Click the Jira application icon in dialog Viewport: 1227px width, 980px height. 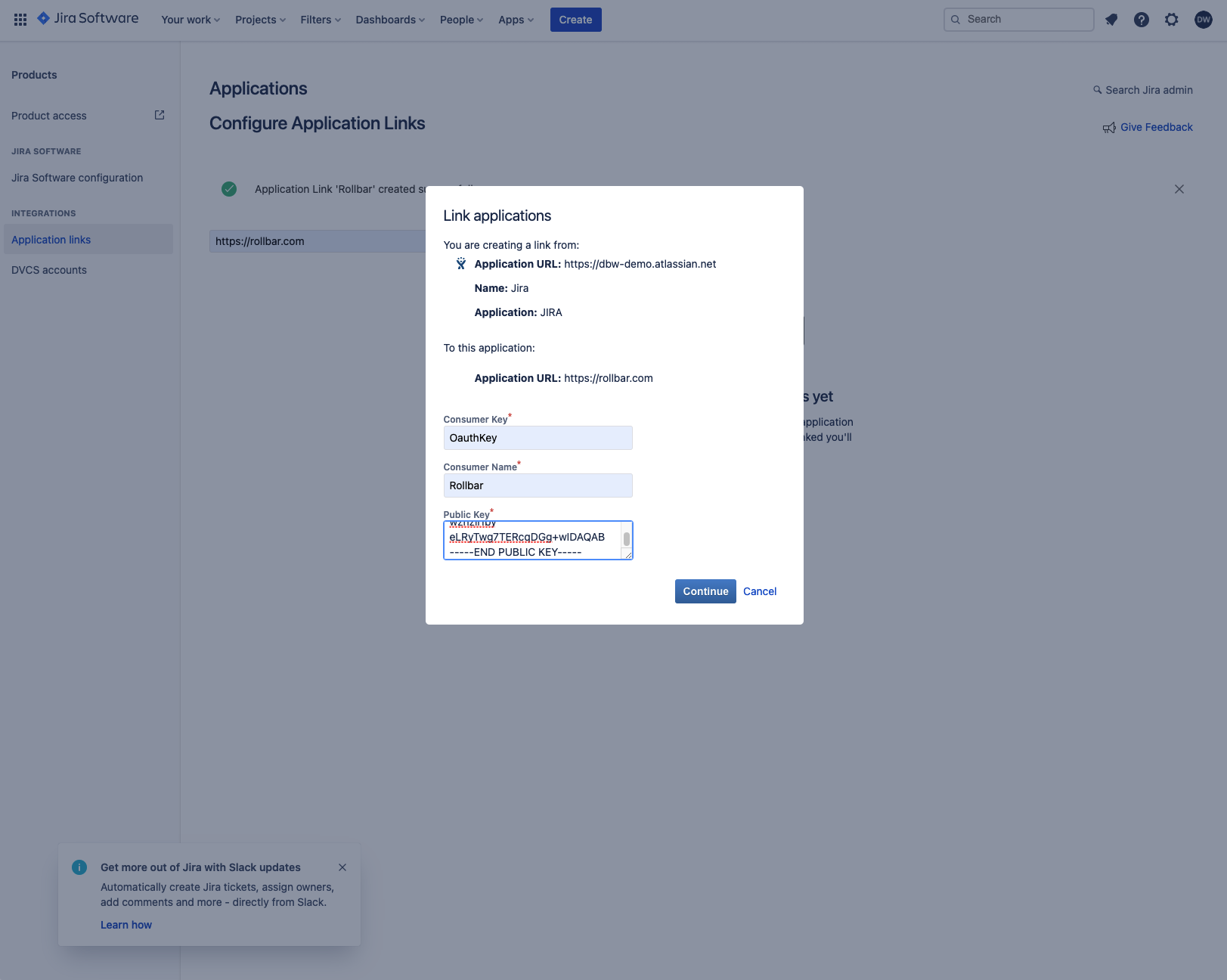click(461, 264)
